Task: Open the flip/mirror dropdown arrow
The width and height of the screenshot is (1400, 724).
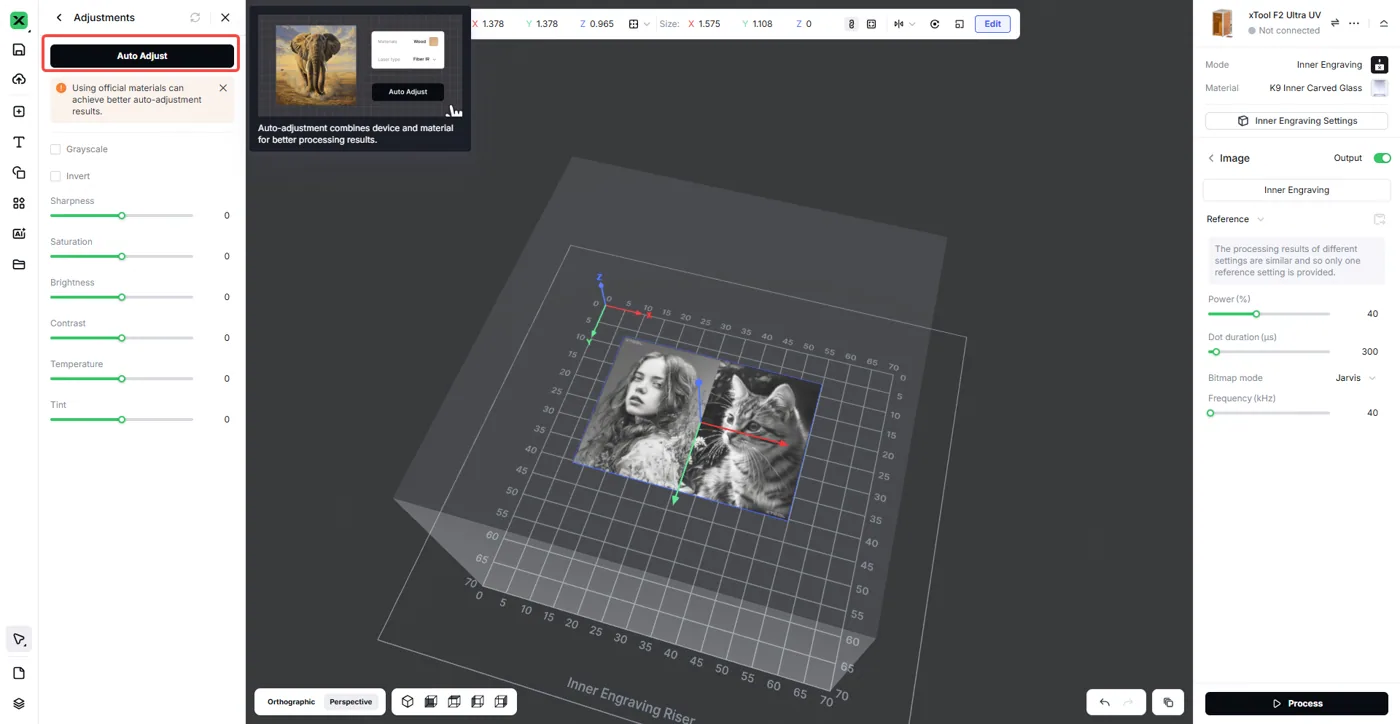Action: tap(912, 24)
